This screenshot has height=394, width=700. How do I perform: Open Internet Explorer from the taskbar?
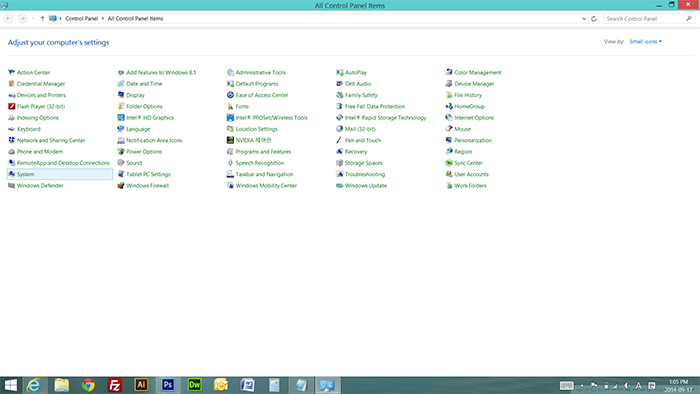(x=33, y=385)
